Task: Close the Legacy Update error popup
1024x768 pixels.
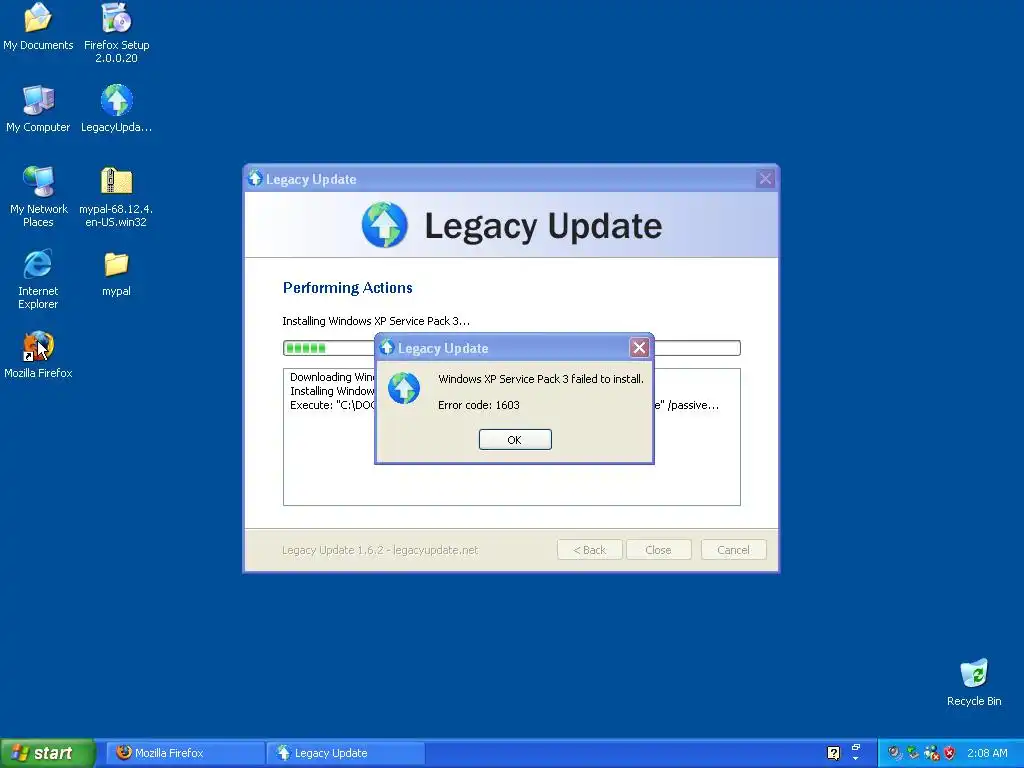Action: point(639,347)
